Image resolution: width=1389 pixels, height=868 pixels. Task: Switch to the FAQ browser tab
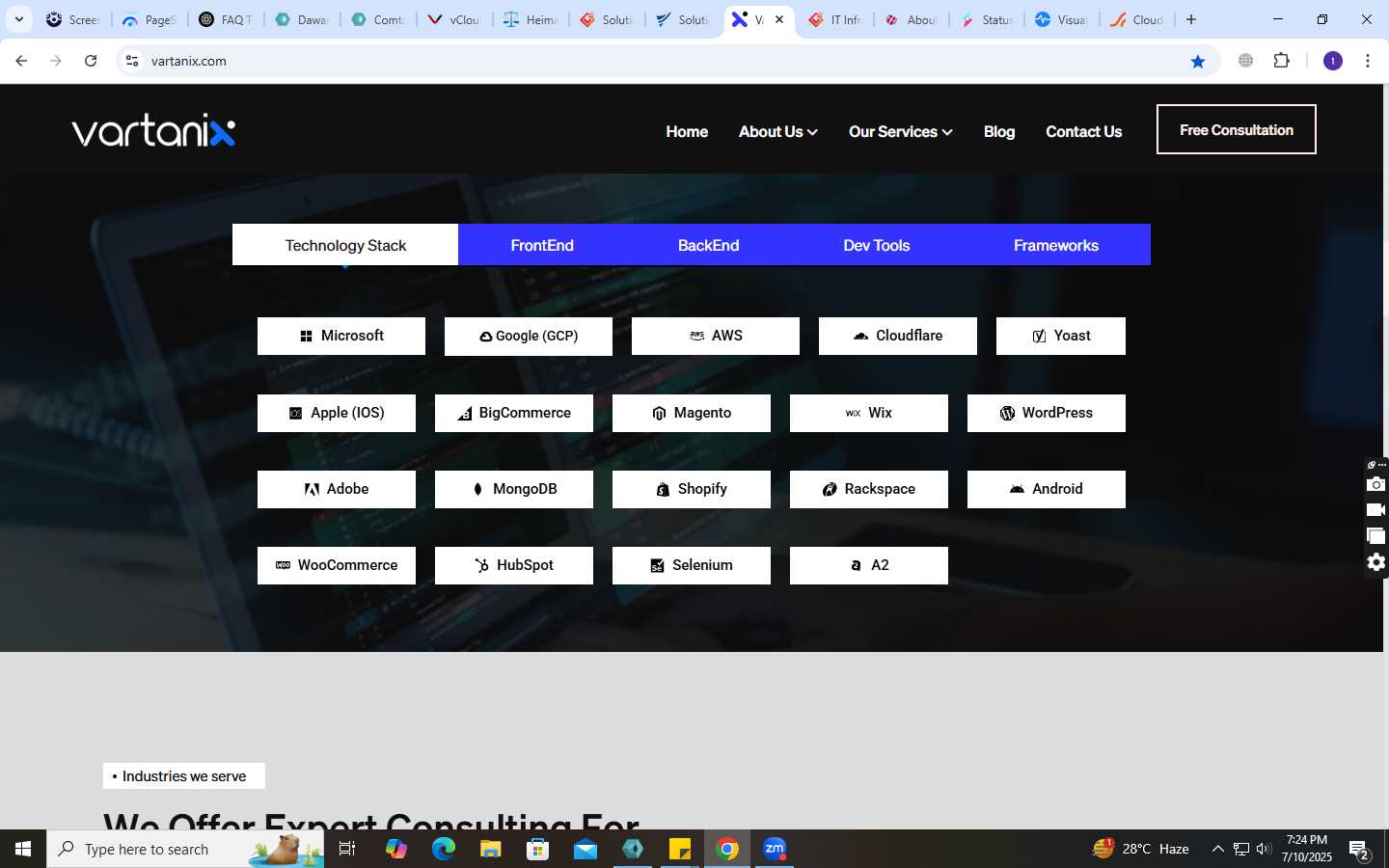tap(226, 19)
